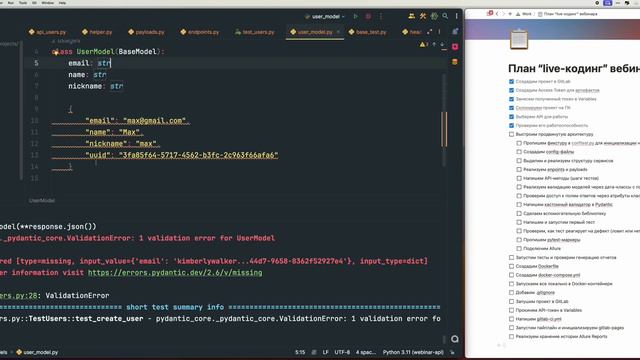Screen dimensions: 640x360
Task: Check the Dockerfile checklist item
Action: coord(511,266)
